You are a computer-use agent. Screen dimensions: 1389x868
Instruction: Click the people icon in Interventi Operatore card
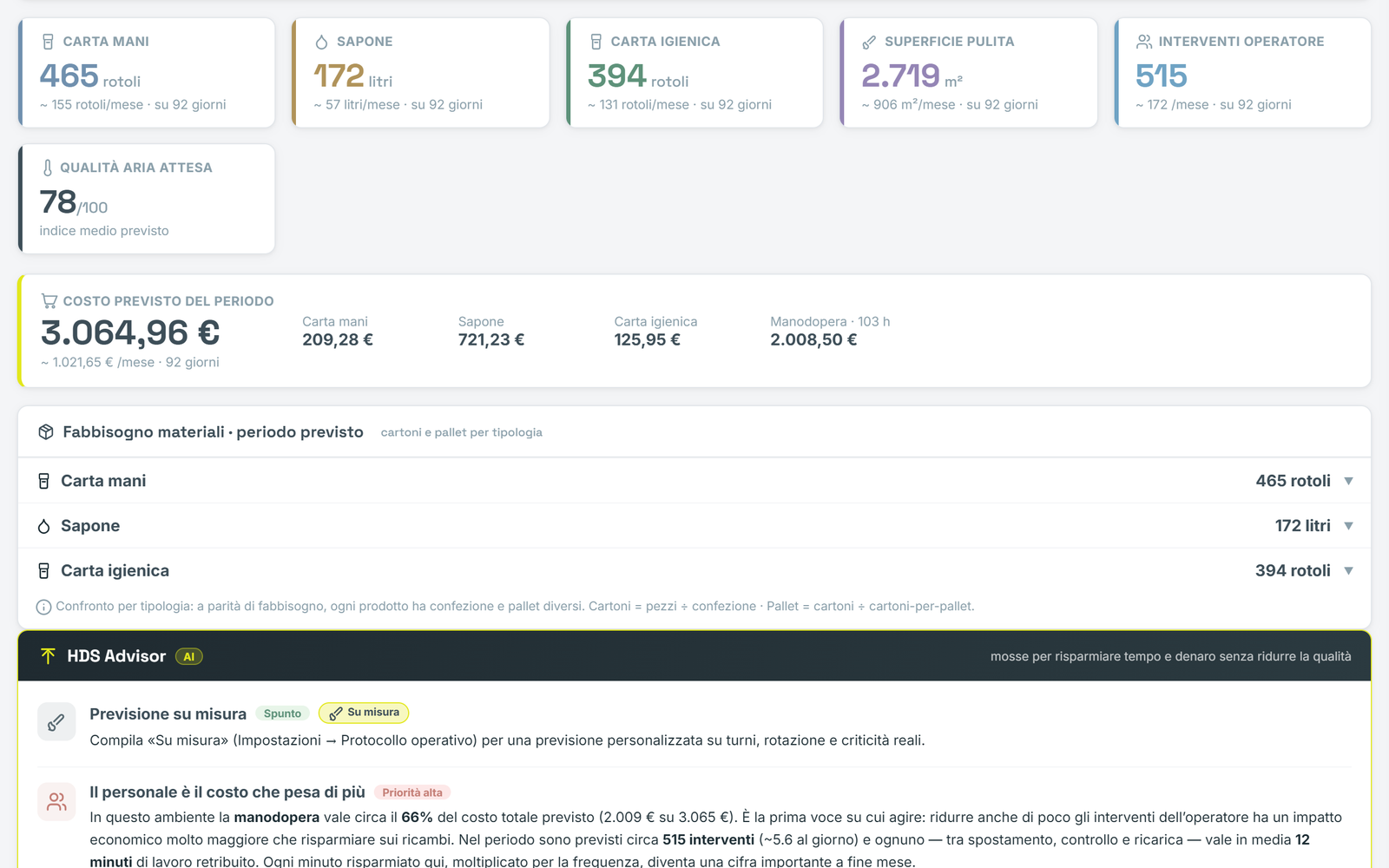click(x=1144, y=42)
